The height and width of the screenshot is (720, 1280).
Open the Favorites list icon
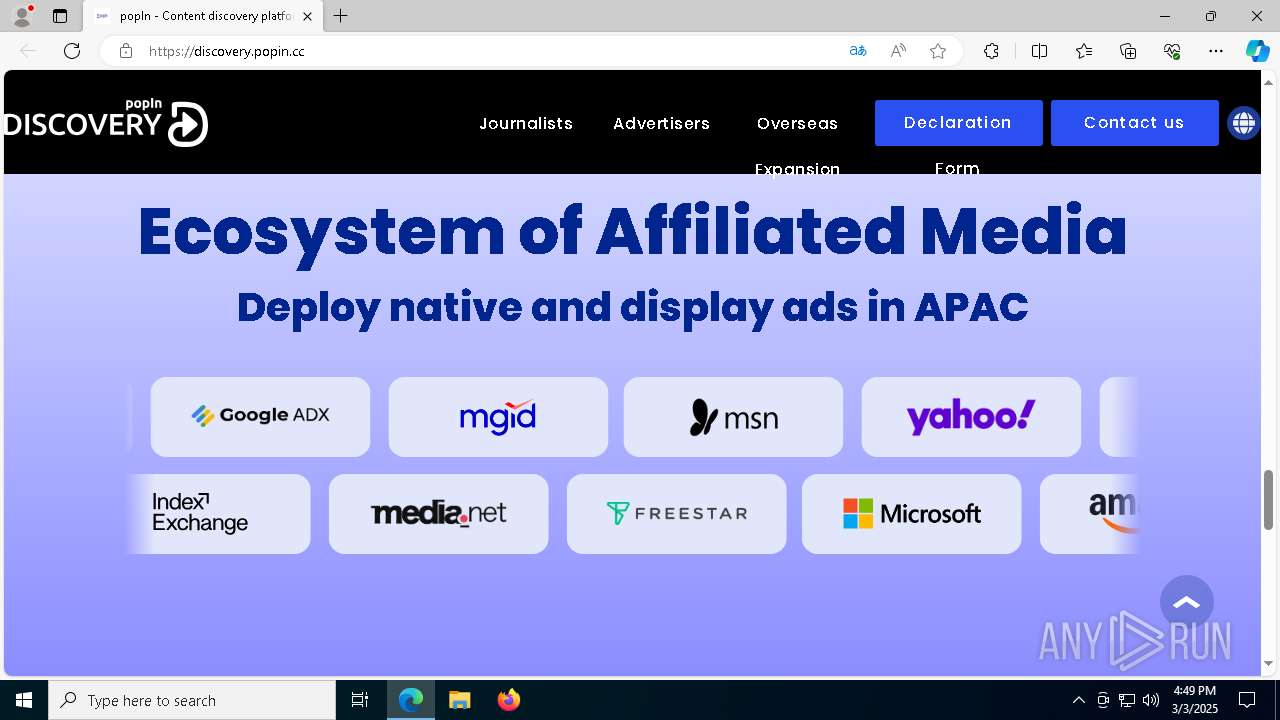point(1084,51)
